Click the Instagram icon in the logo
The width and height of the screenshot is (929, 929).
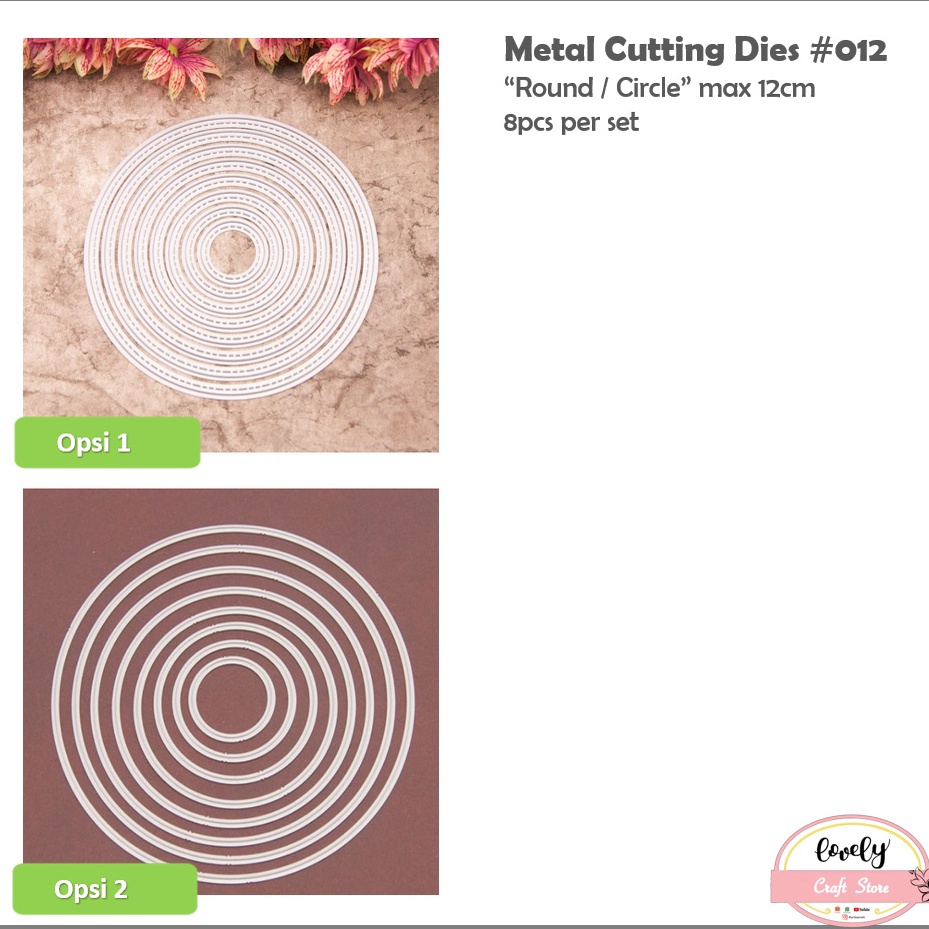click(845, 917)
